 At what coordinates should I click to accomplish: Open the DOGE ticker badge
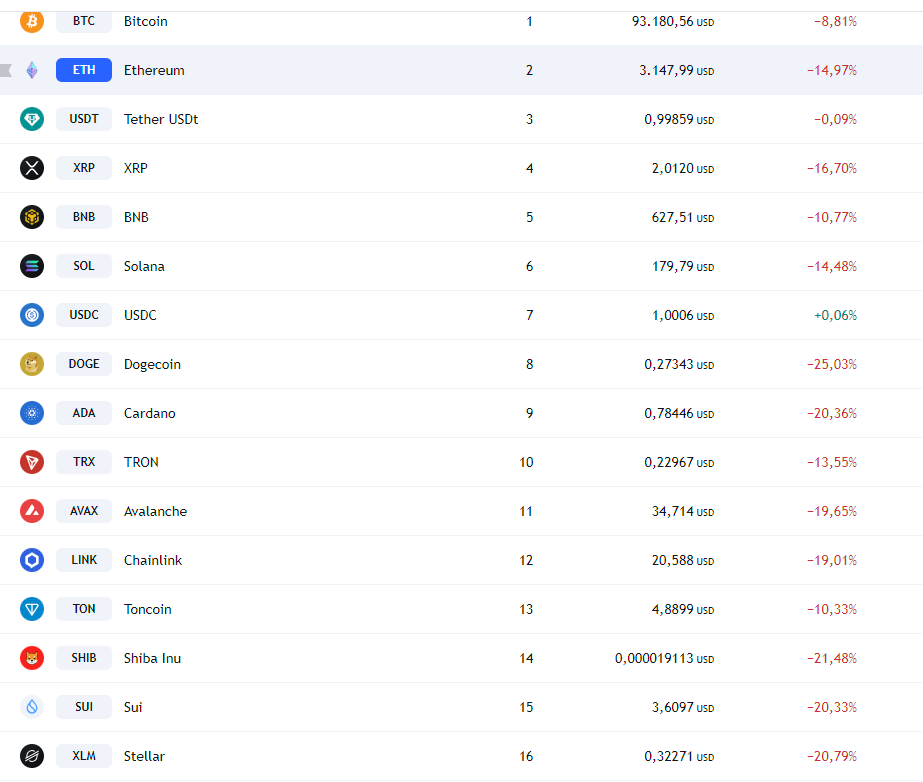click(x=84, y=364)
